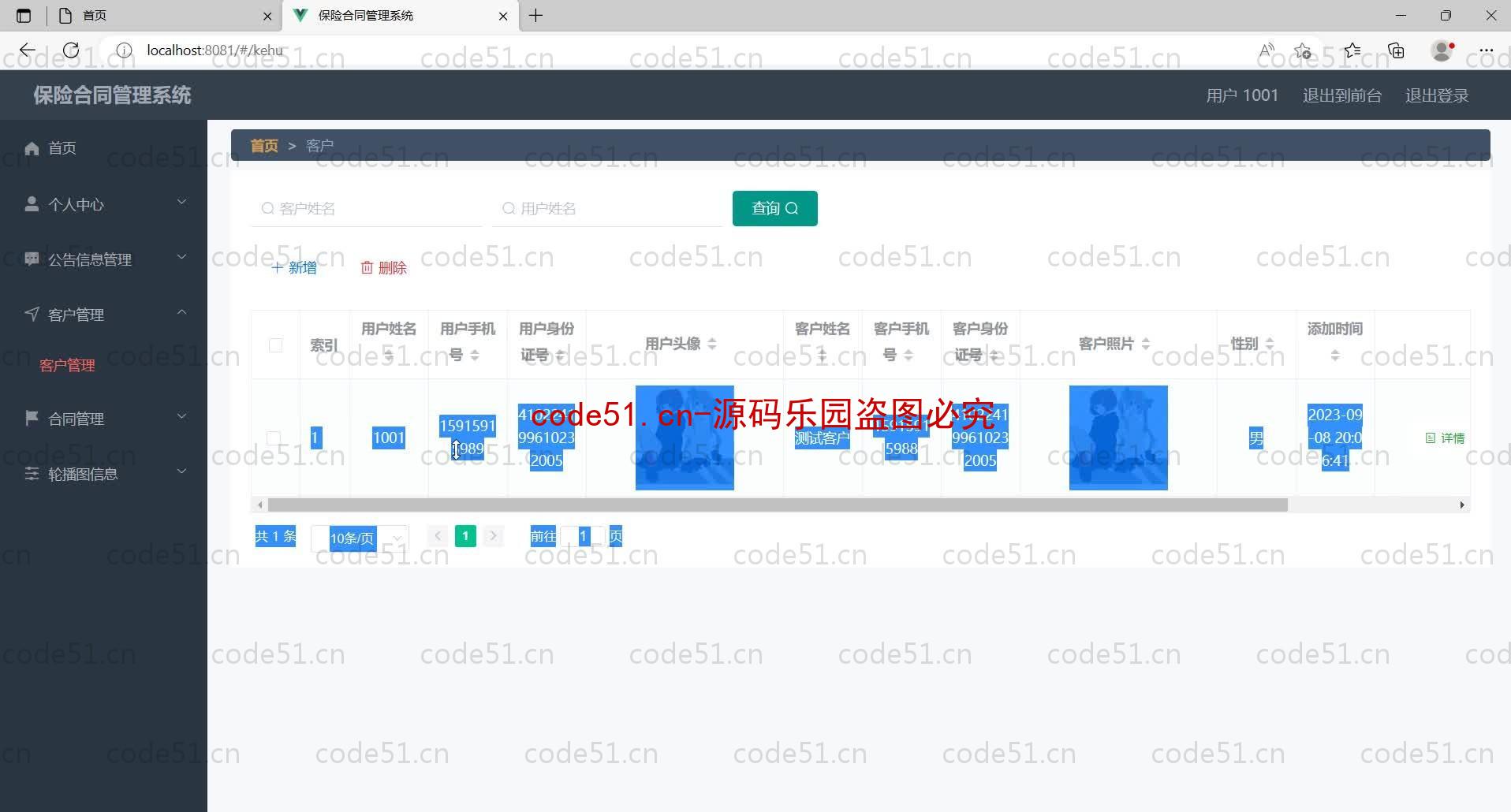Toggle the select-all header checkbox
Viewport: 1511px width, 812px height.
tap(275, 345)
